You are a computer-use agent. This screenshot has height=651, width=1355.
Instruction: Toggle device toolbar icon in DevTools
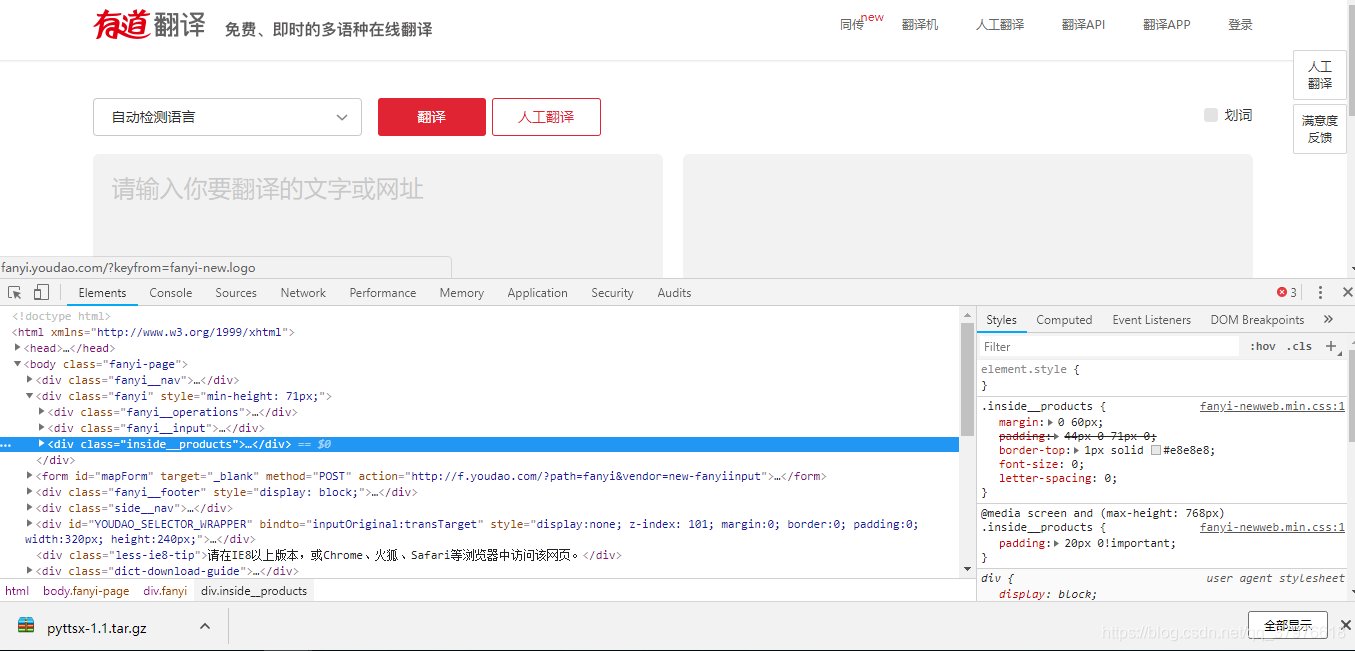(41, 292)
